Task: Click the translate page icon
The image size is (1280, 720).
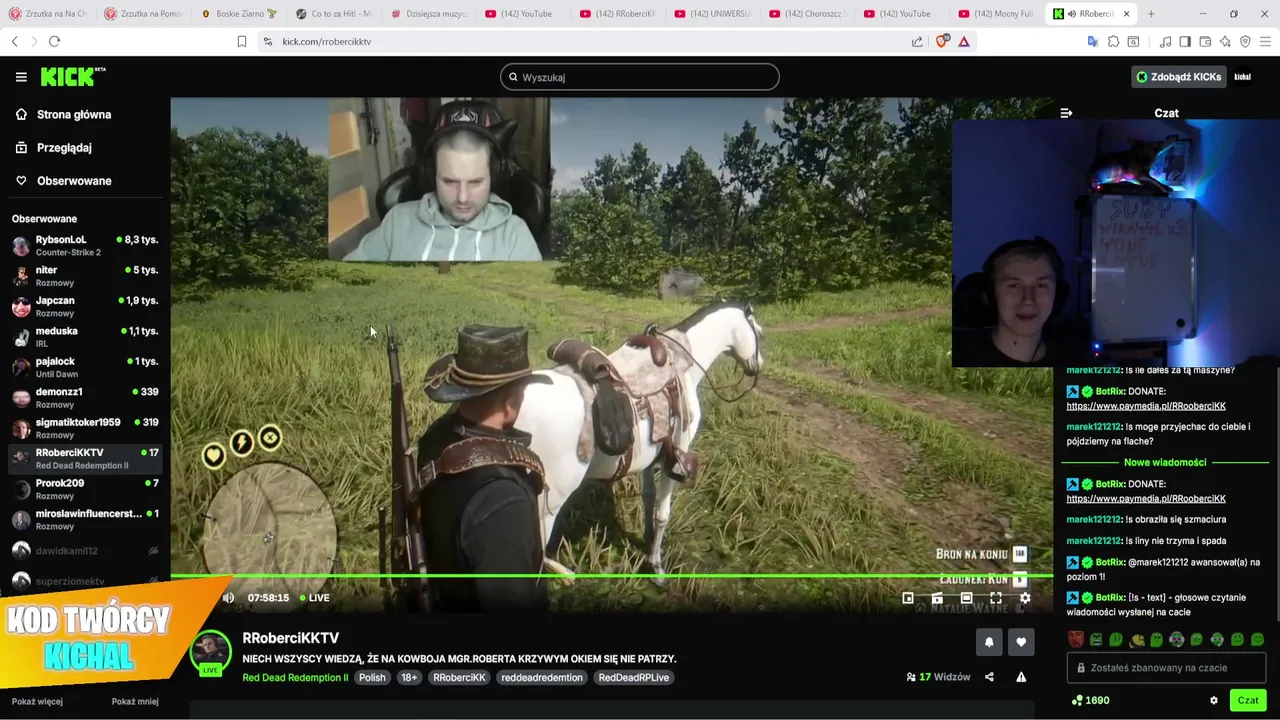Action: (x=1093, y=41)
